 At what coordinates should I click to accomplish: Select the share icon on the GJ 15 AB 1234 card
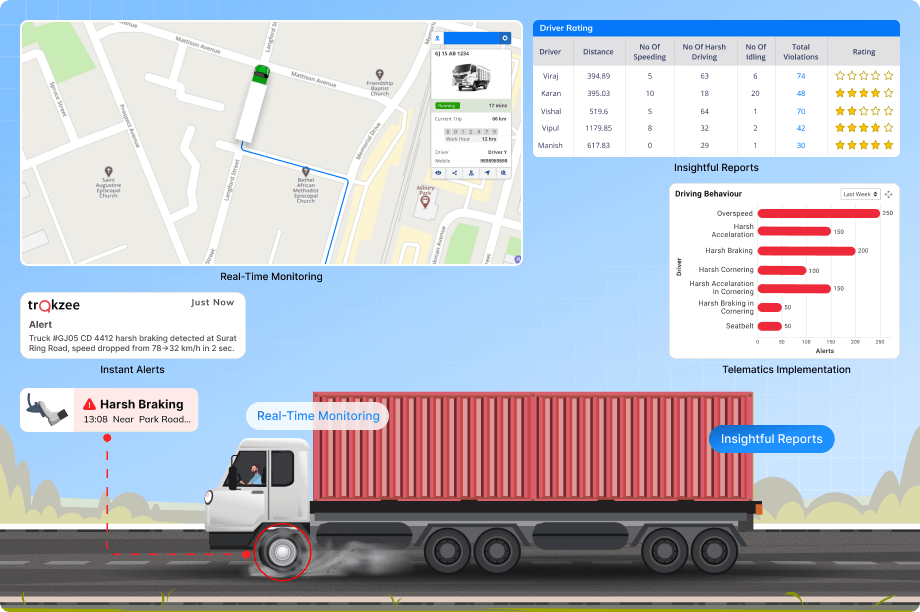tap(455, 173)
